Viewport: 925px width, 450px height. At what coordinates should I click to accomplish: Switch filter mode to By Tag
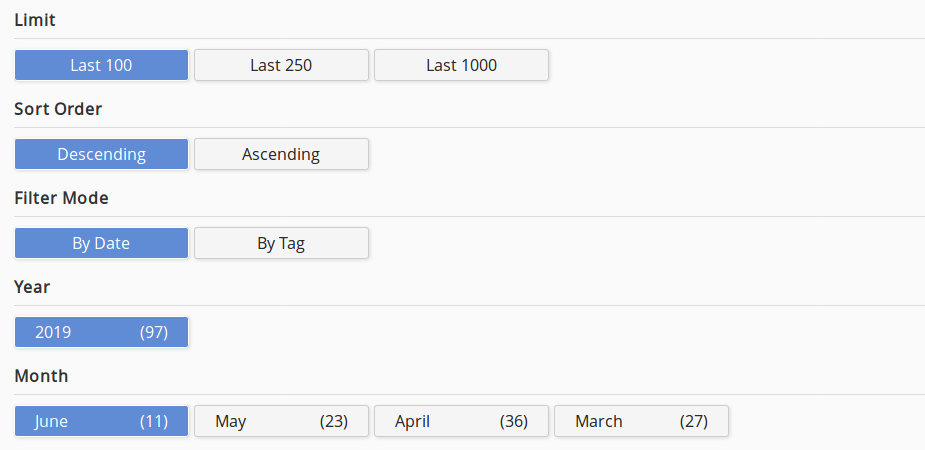pos(281,243)
